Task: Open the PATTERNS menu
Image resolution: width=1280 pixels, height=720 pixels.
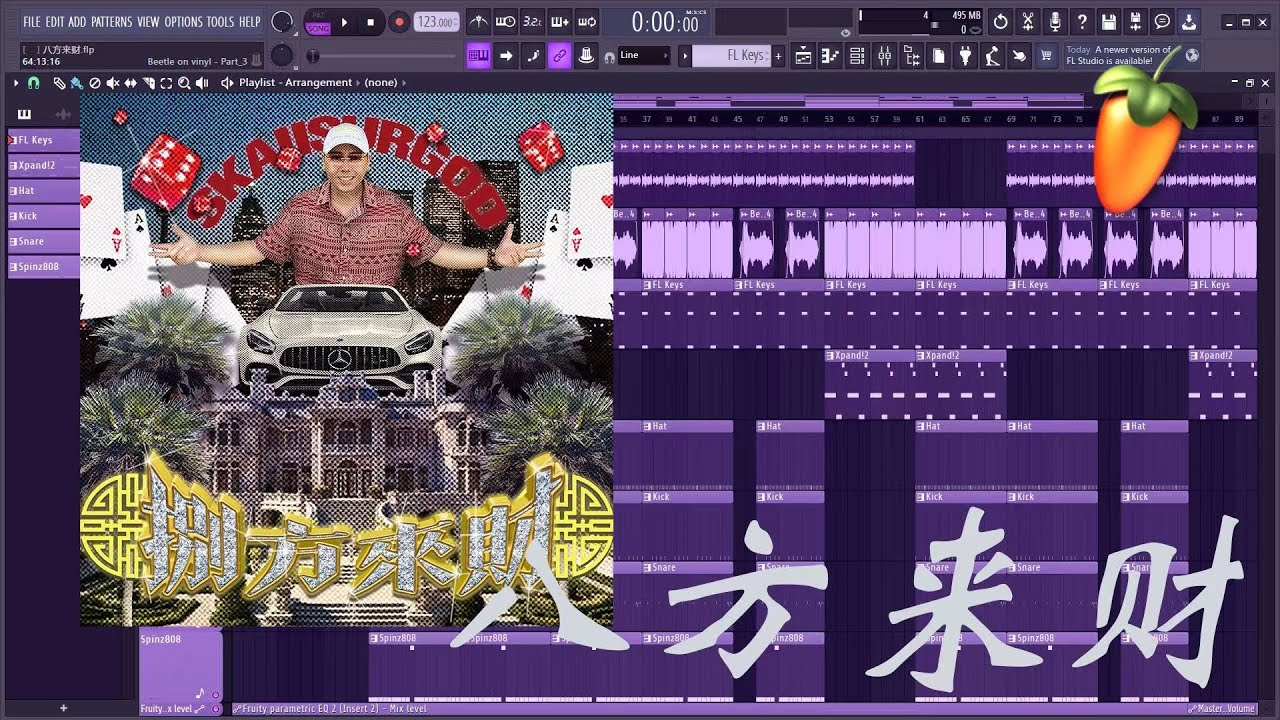Action: 112,21
